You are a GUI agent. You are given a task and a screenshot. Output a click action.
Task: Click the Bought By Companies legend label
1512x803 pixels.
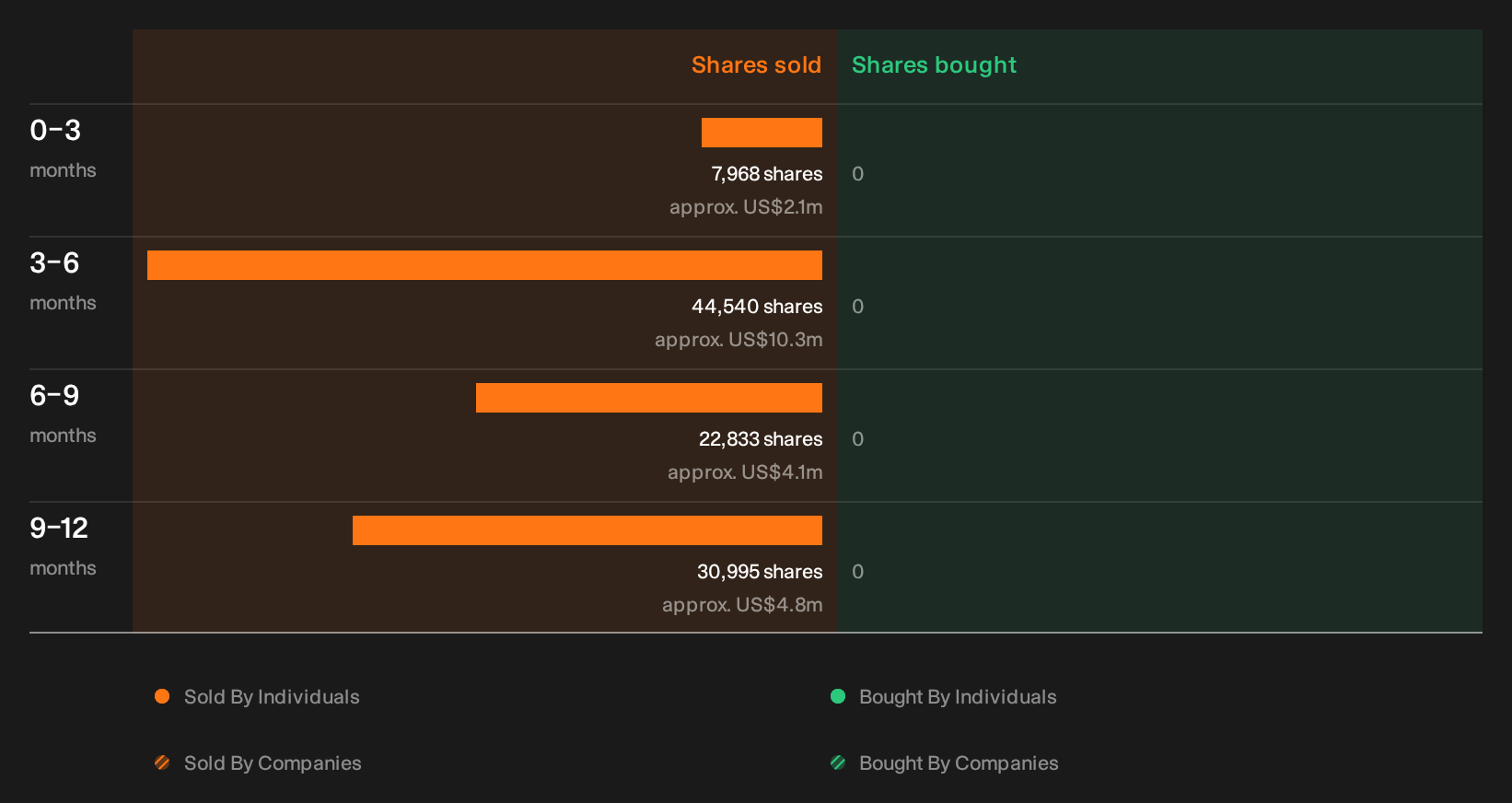[959, 763]
